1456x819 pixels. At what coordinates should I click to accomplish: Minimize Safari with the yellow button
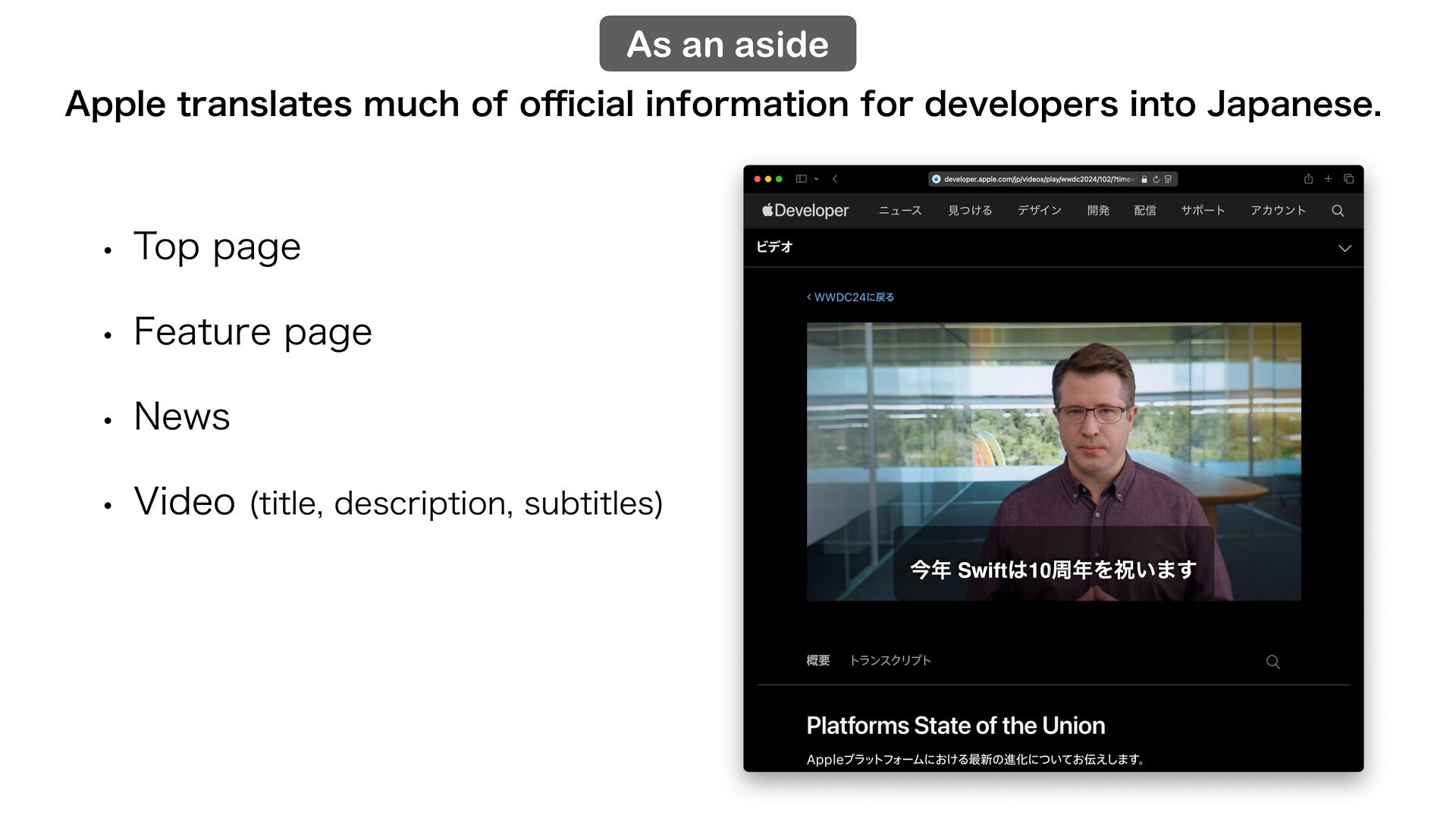(768, 179)
